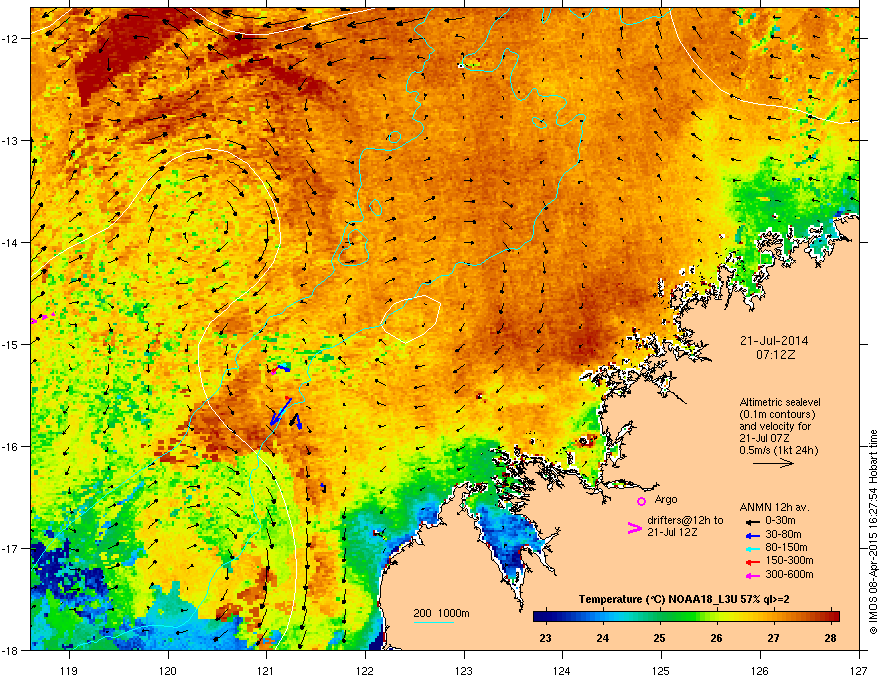Click the magenta drifters arrowhead symbol in legend
This screenshot has height=680, width=880.
pyautogui.click(x=634, y=528)
